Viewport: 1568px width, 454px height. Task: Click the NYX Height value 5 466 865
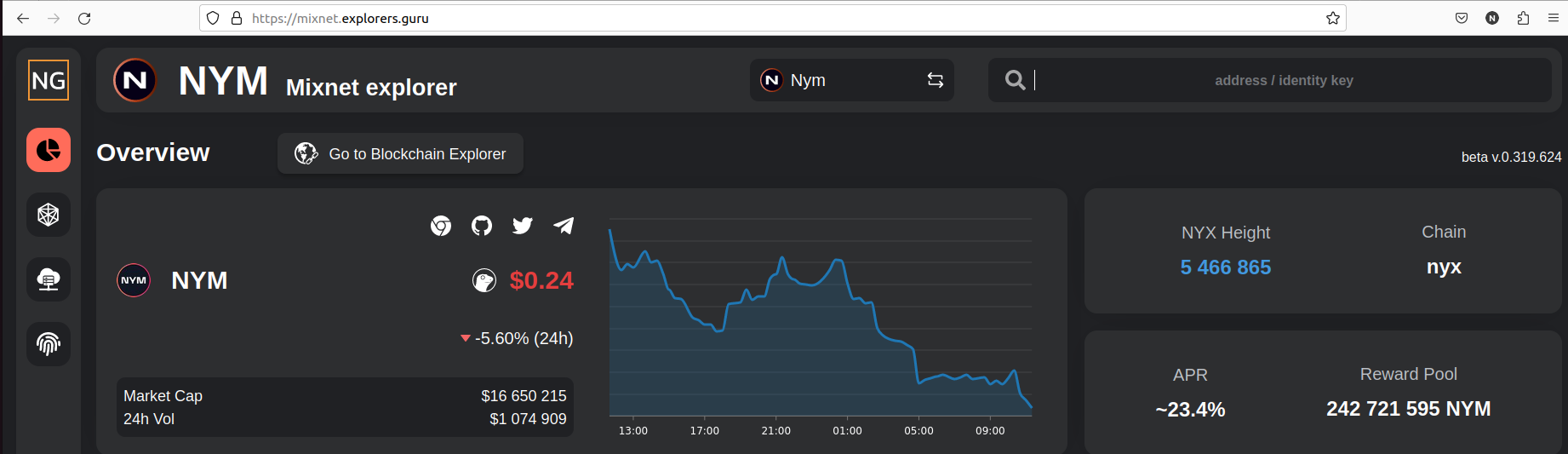pos(1225,267)
